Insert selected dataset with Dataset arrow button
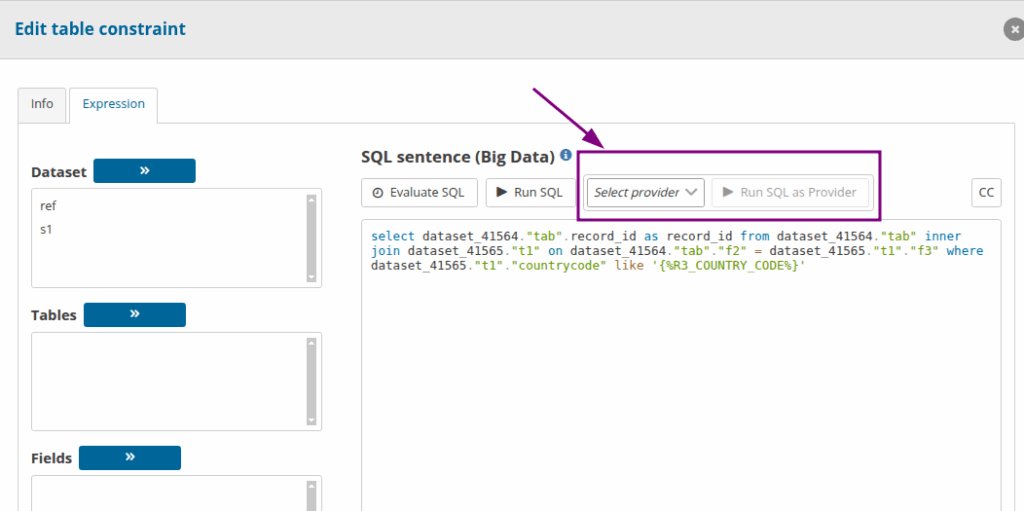 coord(144,171)
